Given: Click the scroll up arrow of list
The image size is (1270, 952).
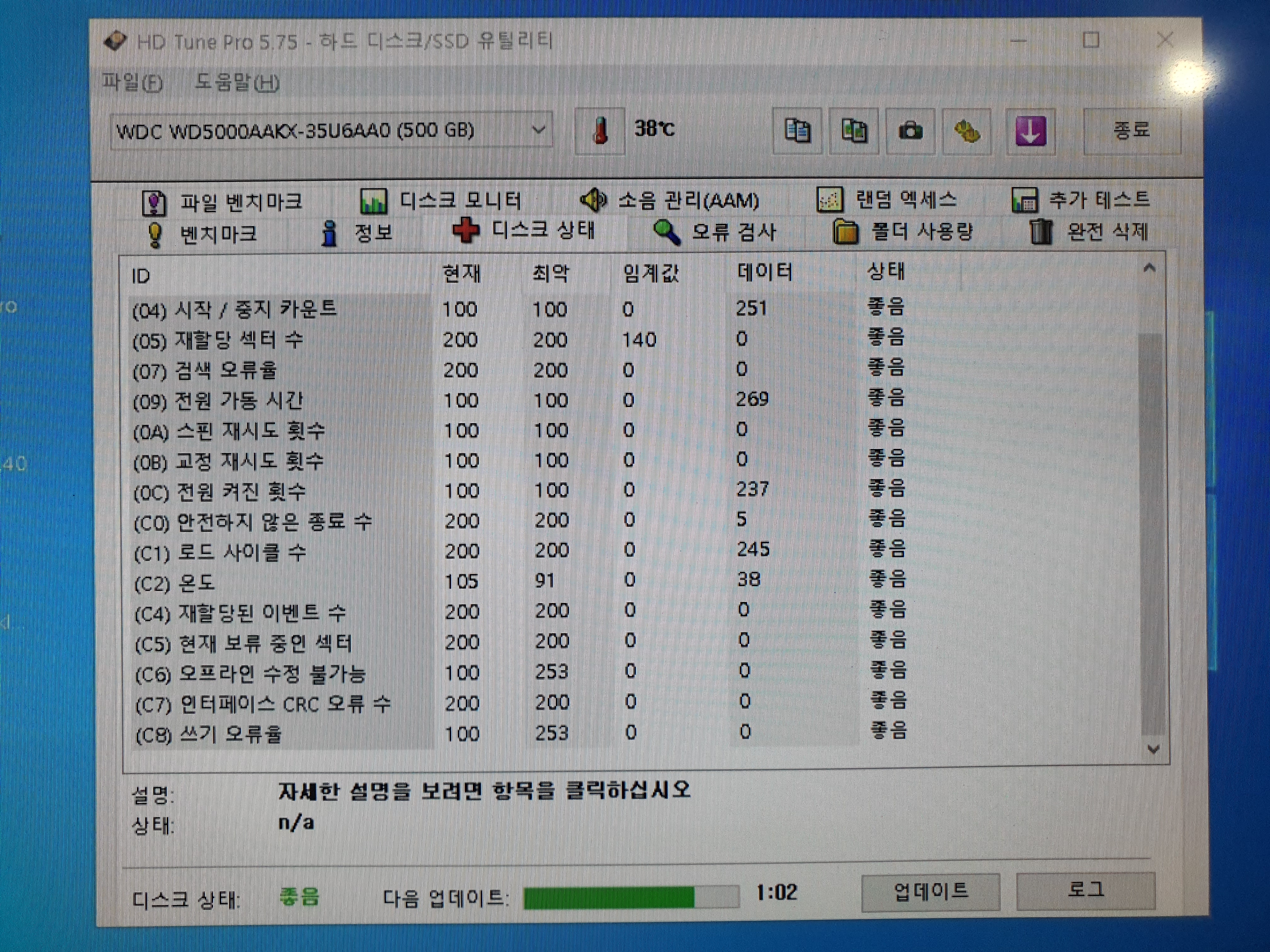Looking at the screenshot, I should (x=1149, y=269).
